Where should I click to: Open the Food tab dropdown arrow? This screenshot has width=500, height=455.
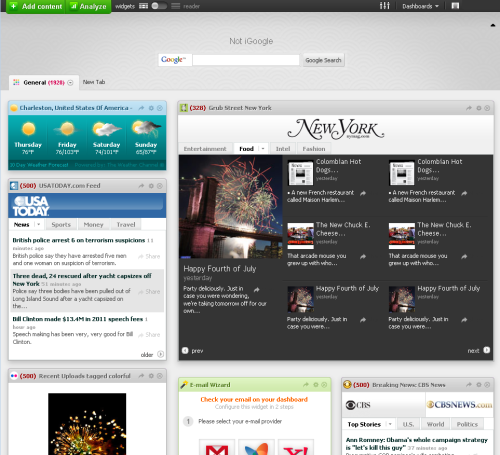click(x=263, y=149)
